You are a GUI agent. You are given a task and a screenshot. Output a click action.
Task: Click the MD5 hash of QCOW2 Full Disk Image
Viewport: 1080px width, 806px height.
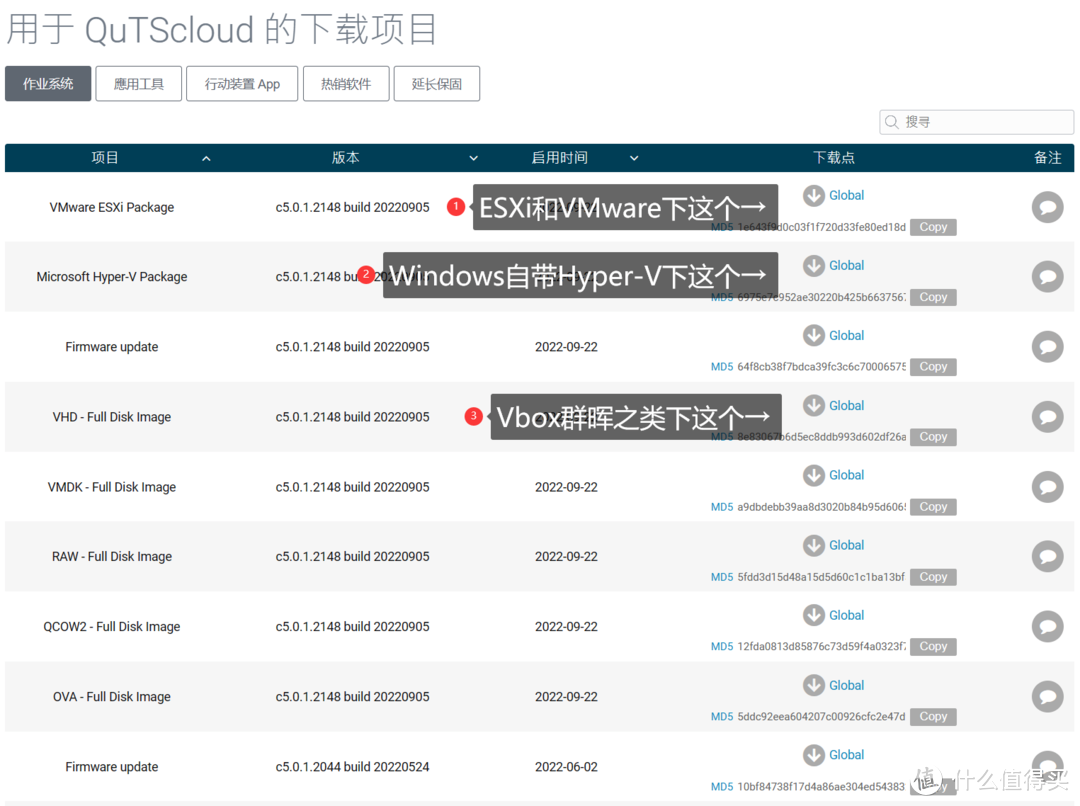pyautogui.click(x=821, y=646)
